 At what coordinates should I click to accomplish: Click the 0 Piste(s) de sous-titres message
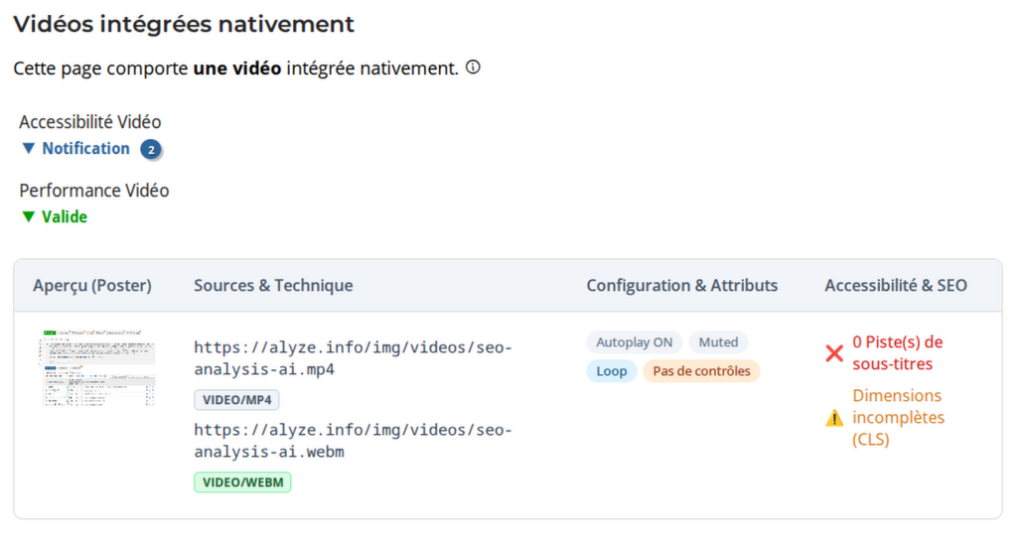(897, 353)
